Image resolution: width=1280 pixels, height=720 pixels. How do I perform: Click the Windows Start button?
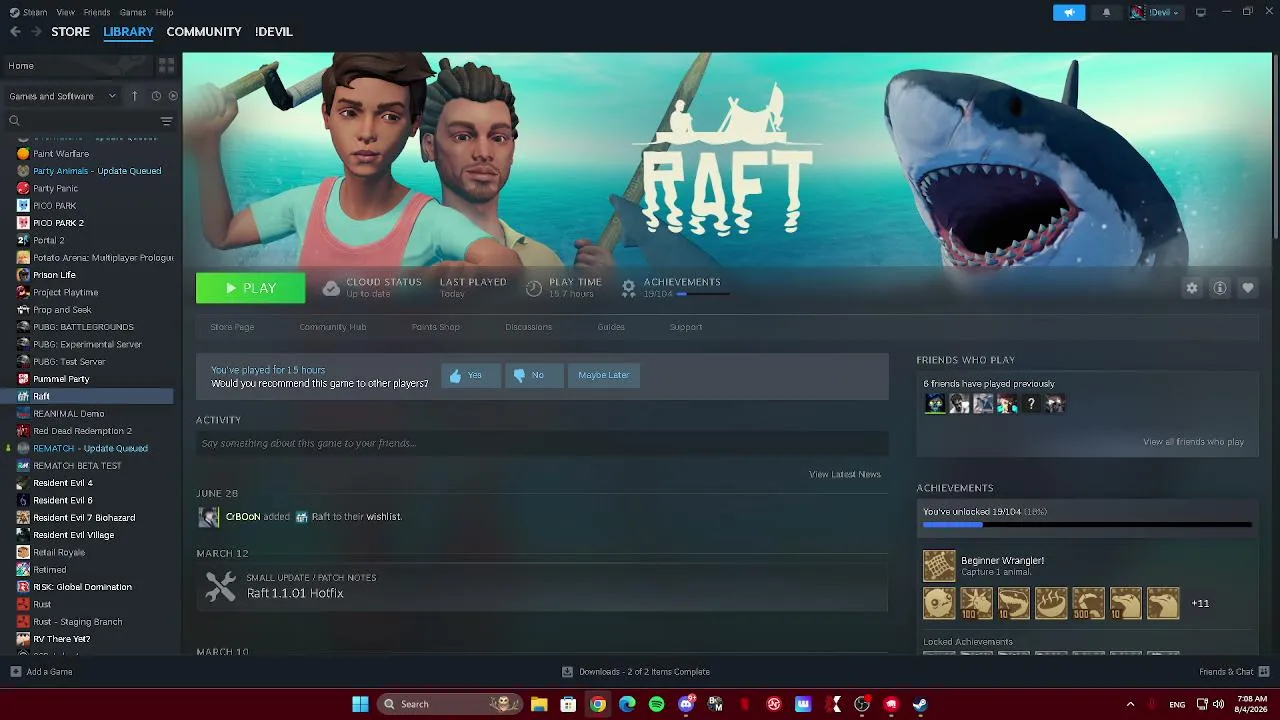(360, 704)
